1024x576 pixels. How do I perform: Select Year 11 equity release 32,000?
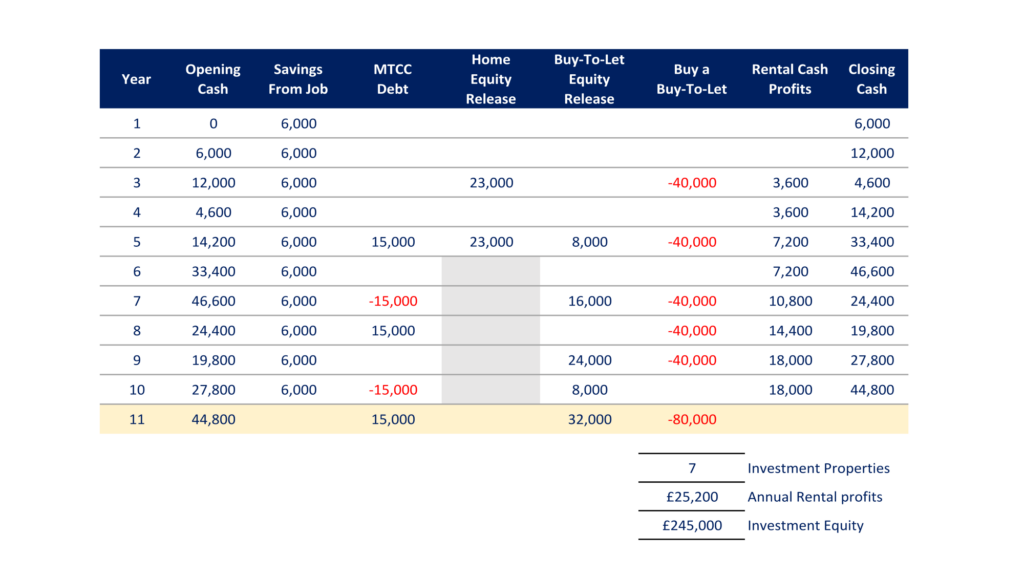click(x=590, y=419)
